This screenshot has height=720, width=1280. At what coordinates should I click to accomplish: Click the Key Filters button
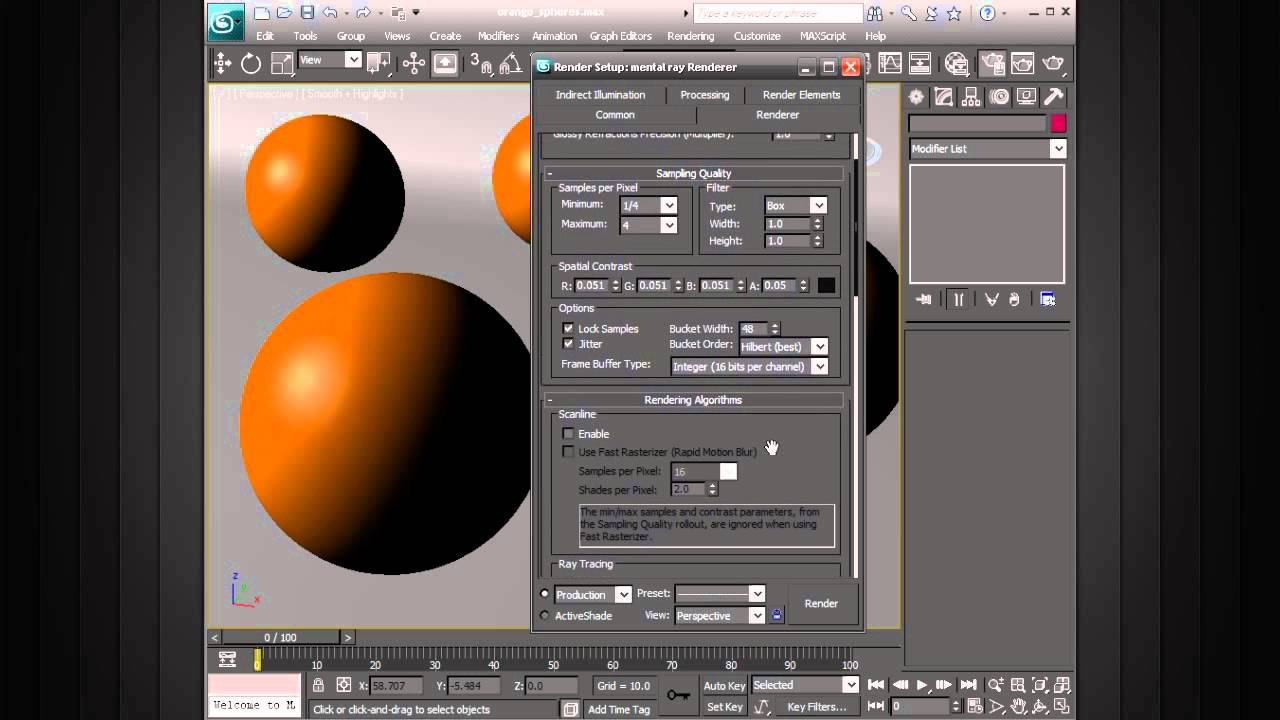816,707
